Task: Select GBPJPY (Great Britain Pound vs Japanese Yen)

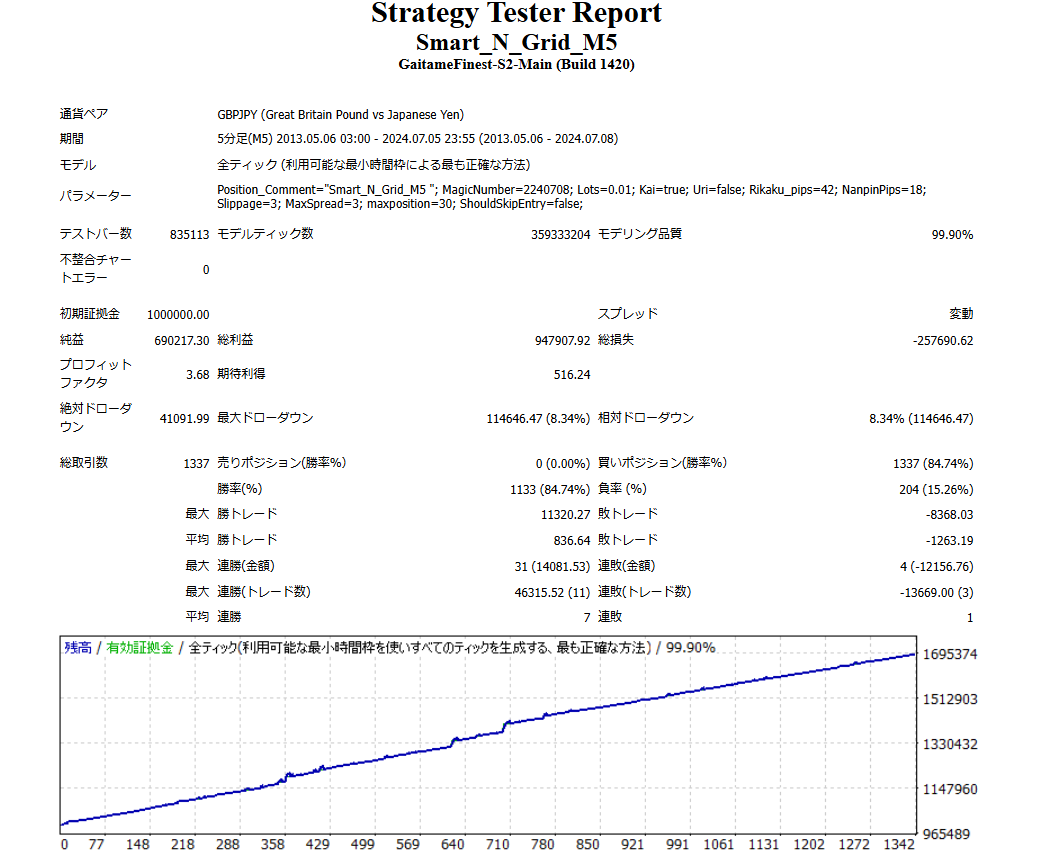Action: click(341, 114)
